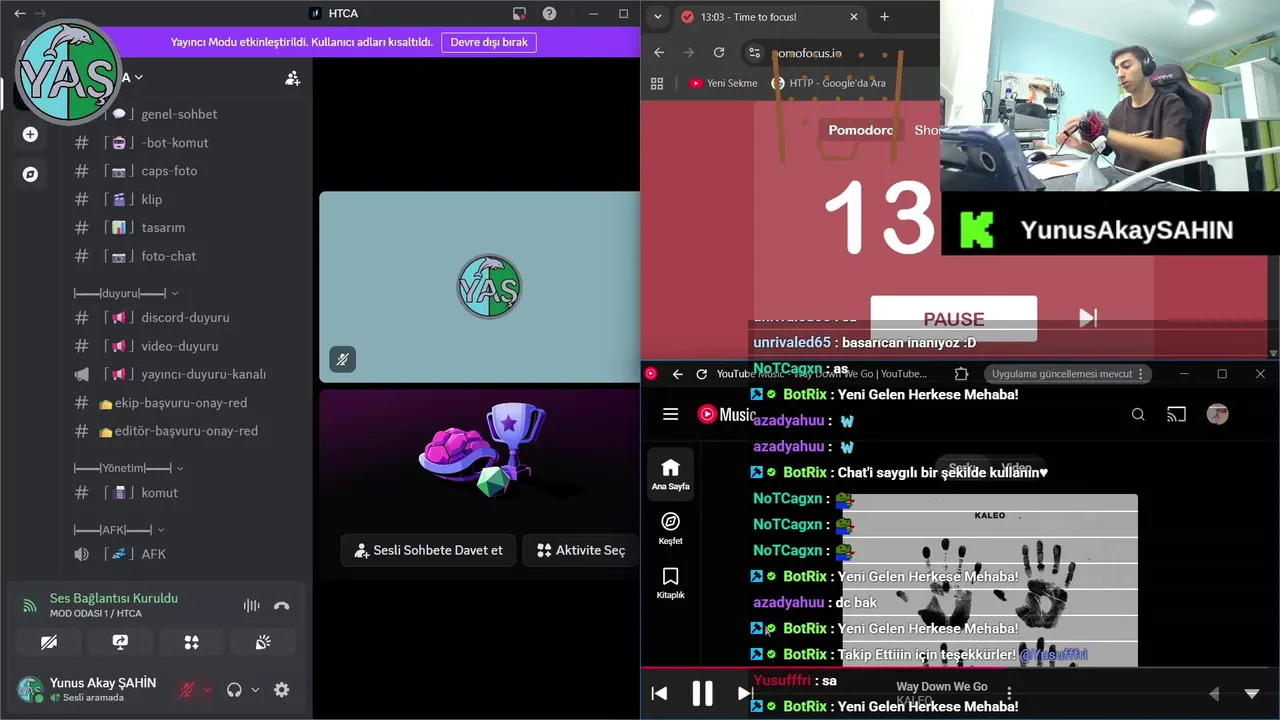Toggle deafen headphones icon in Discord
Image resolution: width=1280 pixels, height=720 pixels.
click(x=234, y=690)
